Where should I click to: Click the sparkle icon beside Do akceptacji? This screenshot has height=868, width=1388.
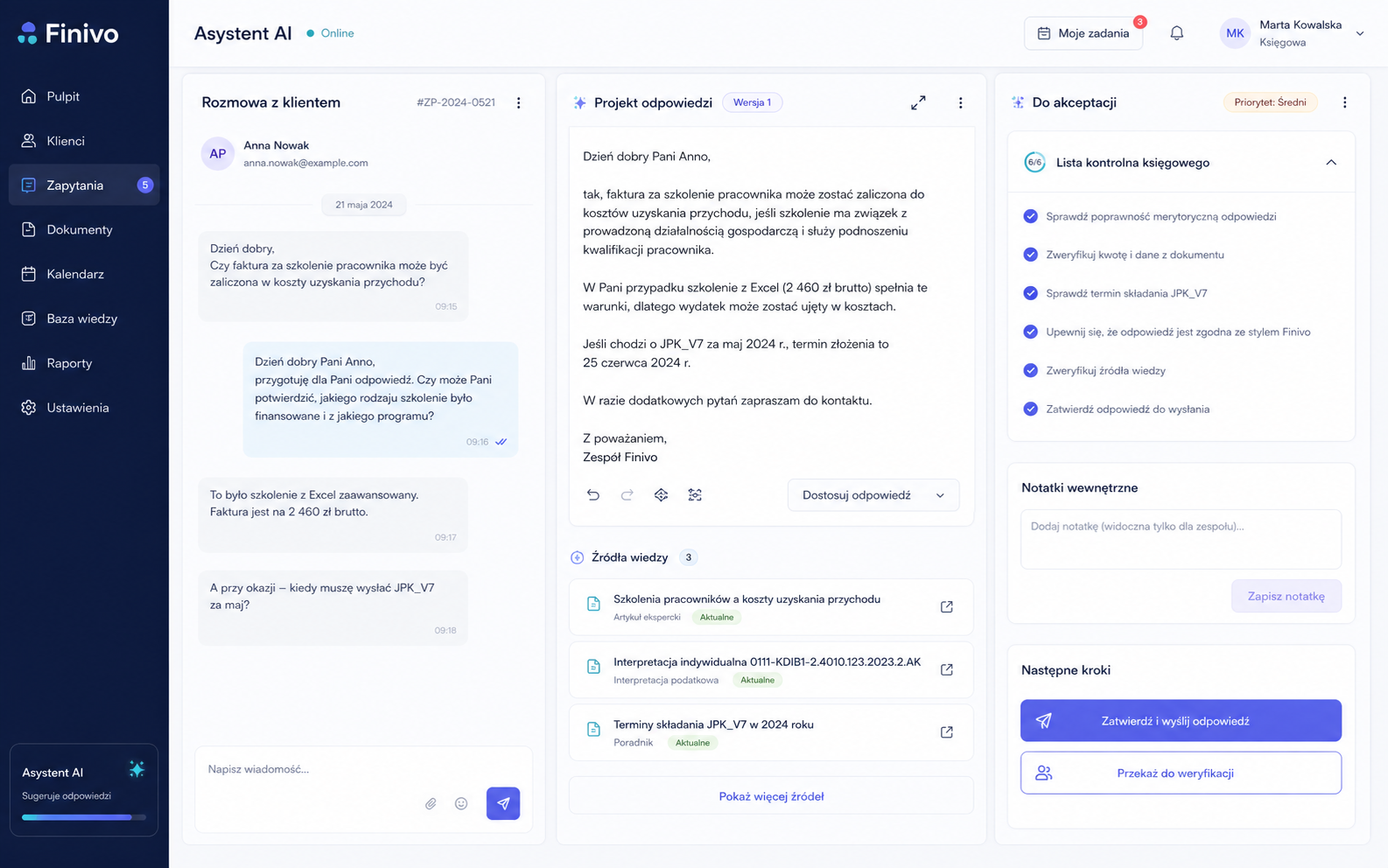click(1018, 102)
